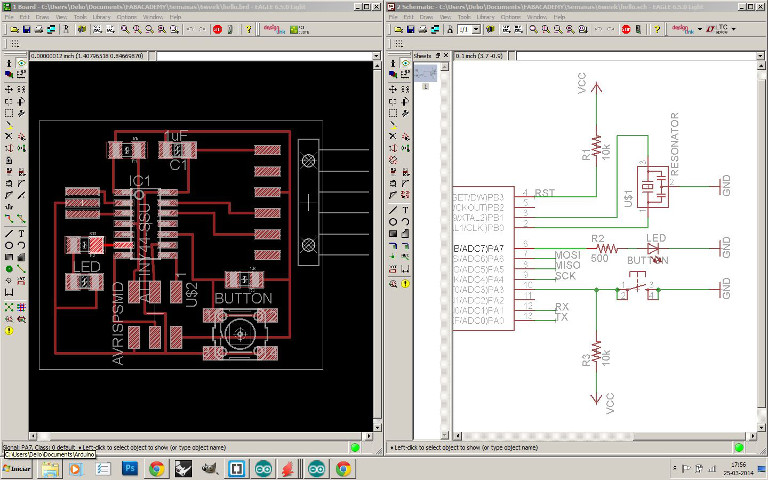Open Windows Explorer folder on the taskbar
Screen dimensions: 768x480
pos(49,469)
